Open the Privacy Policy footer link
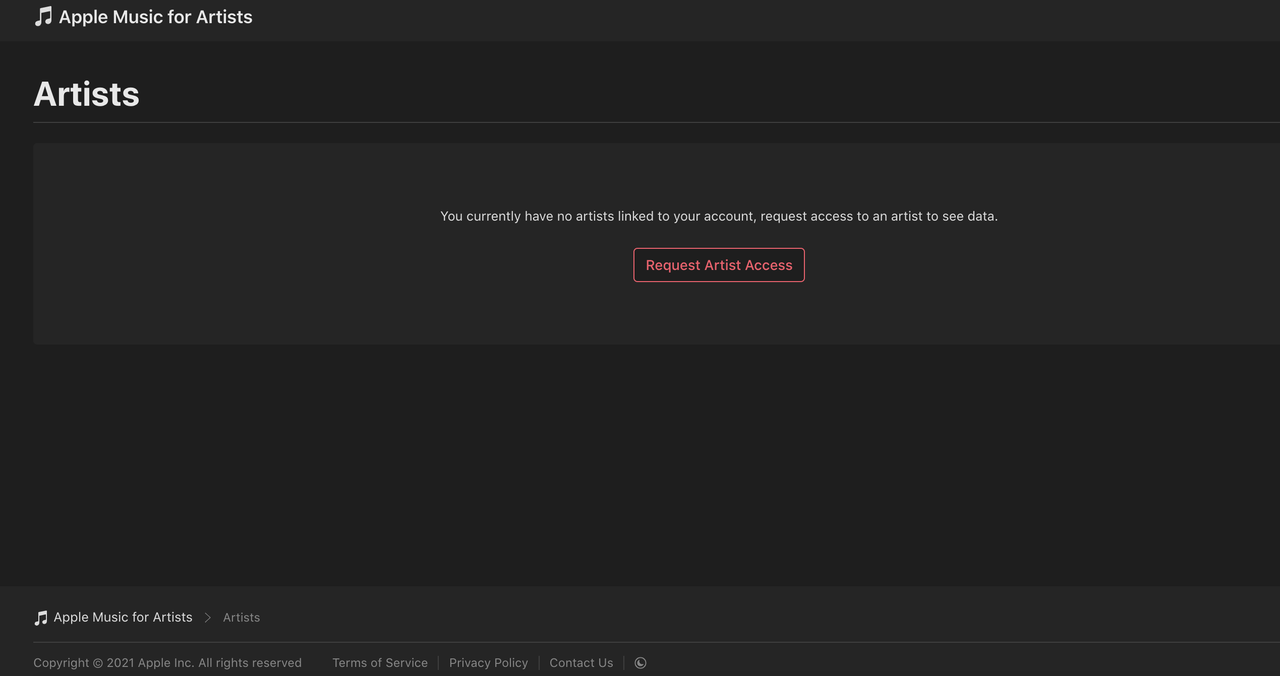 point(488,663)
